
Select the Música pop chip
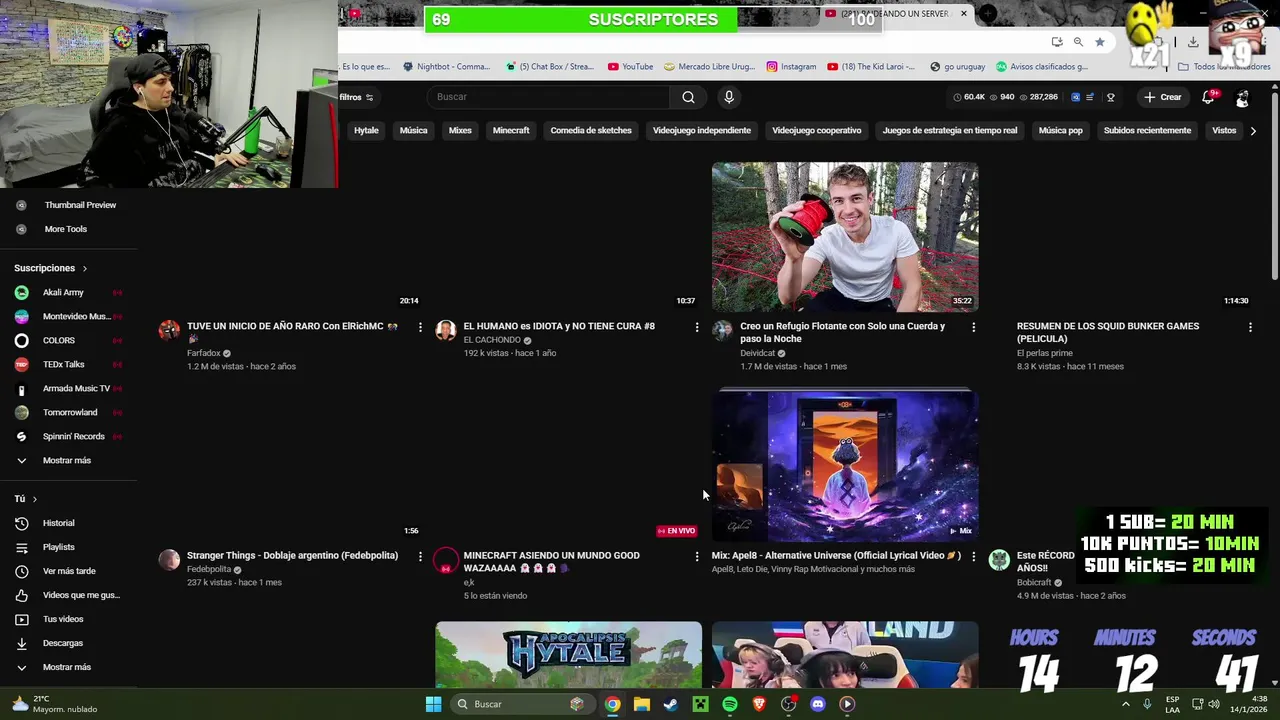click(x=1061, y=130)
